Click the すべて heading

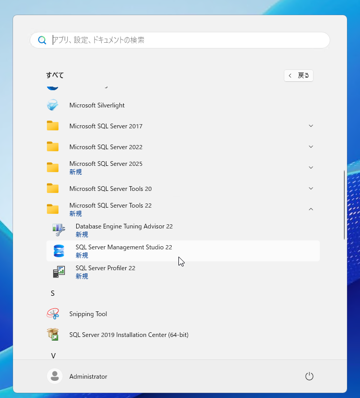coord(55,75)
